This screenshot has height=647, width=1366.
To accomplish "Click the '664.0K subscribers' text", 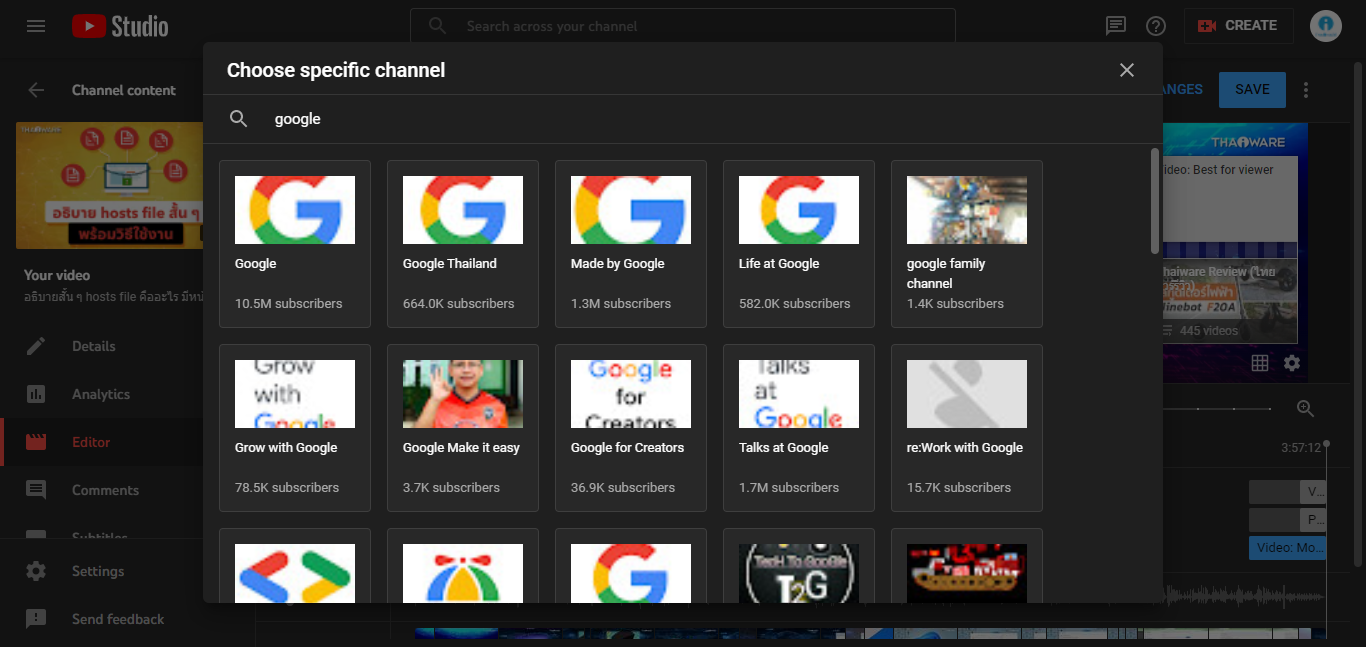I will [x=459, y=304].
